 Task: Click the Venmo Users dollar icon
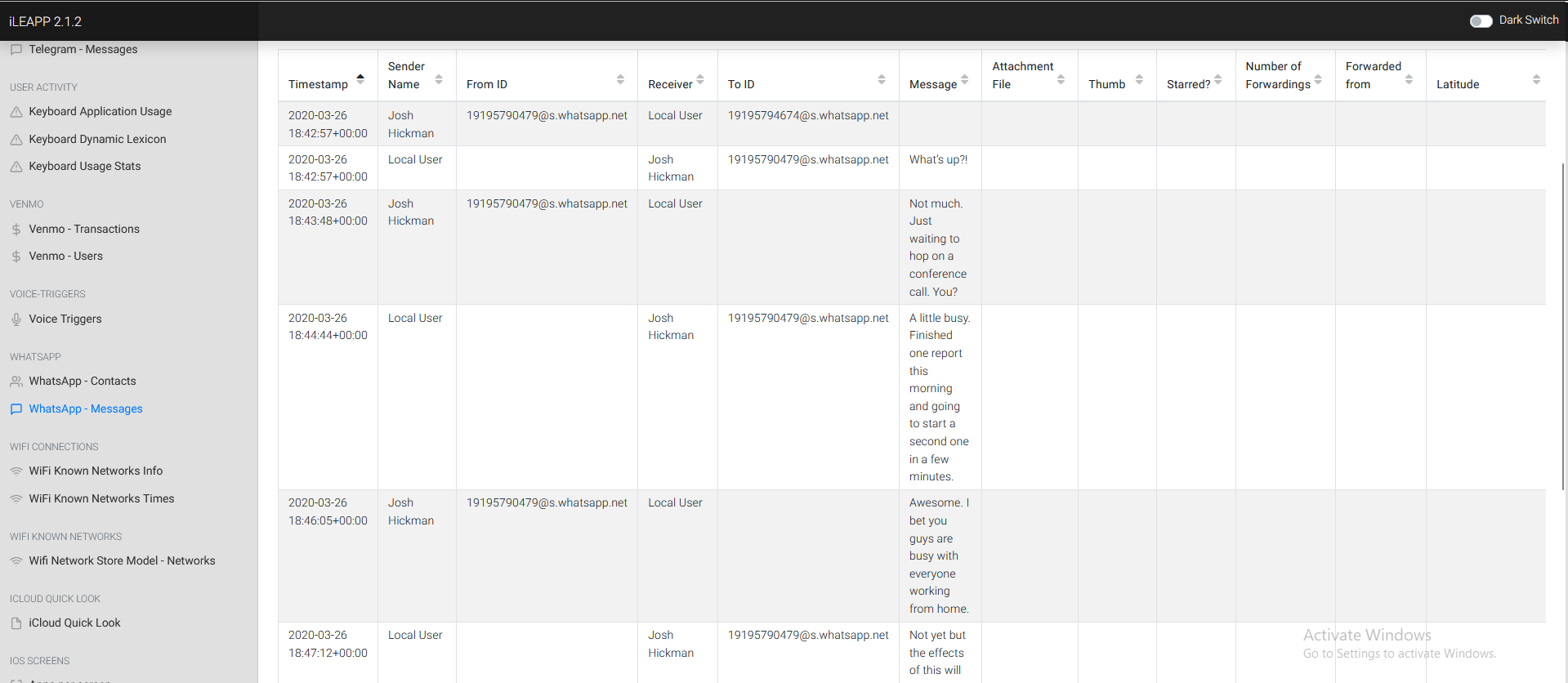pos(16,257)
